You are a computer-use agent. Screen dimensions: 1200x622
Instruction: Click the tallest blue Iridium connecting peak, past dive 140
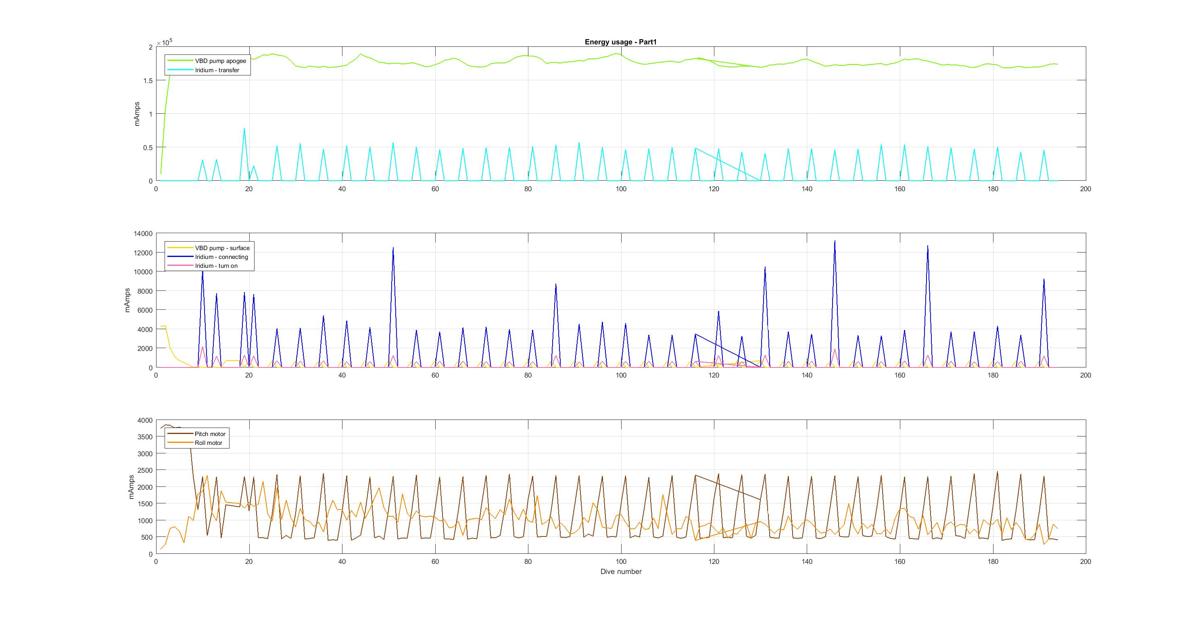click(834, 242)
